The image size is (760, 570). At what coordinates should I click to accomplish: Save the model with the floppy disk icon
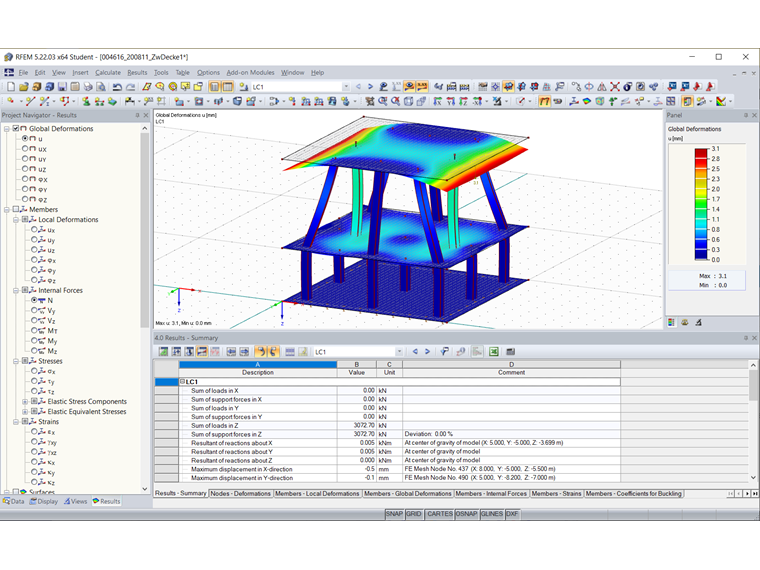tap(62, 87)
